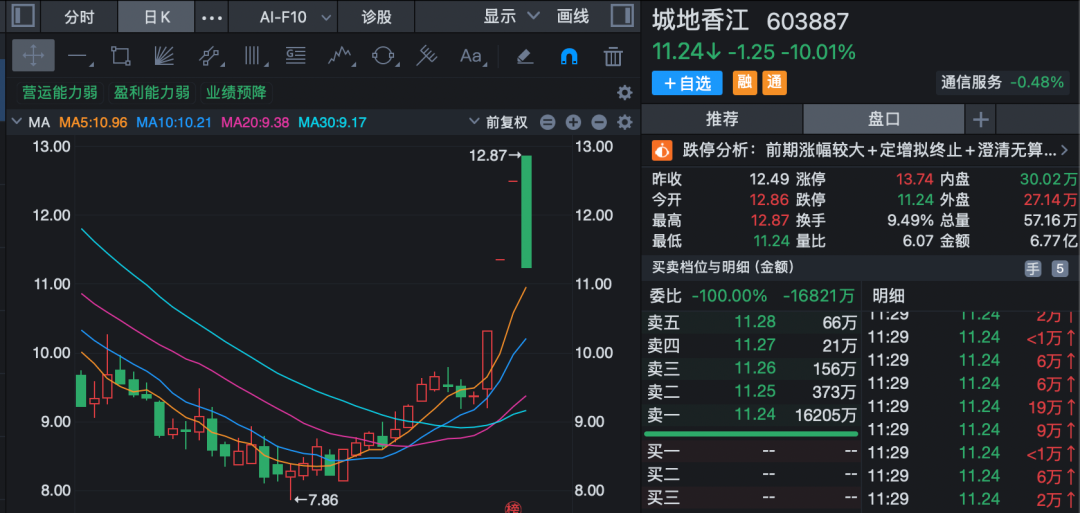Toggle the blue magnet snap tool
The width and height of the screenshot is (1080, 513).
coord(569,56)
